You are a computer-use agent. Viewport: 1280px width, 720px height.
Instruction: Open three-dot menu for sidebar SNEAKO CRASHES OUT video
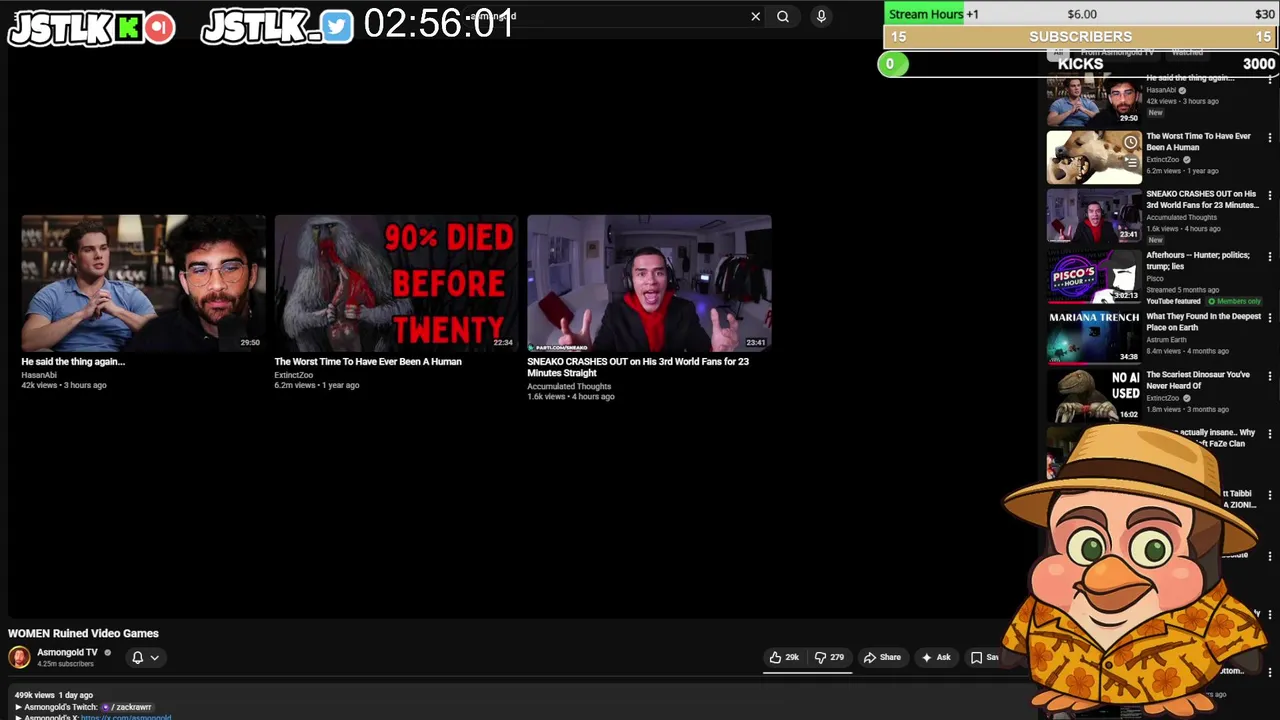[x=1270, y=196]
